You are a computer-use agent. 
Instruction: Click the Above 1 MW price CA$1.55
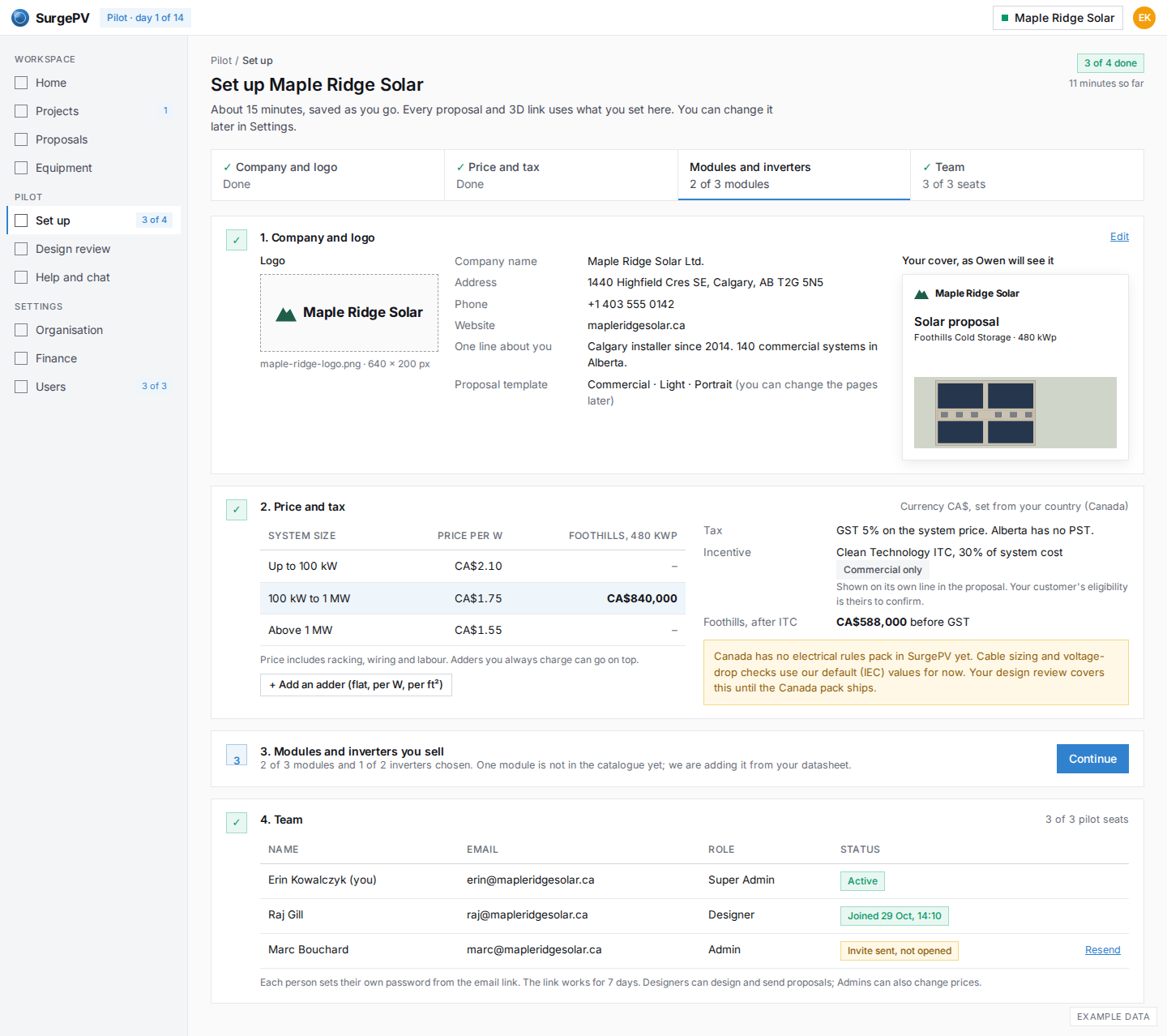tap(478, 630)
